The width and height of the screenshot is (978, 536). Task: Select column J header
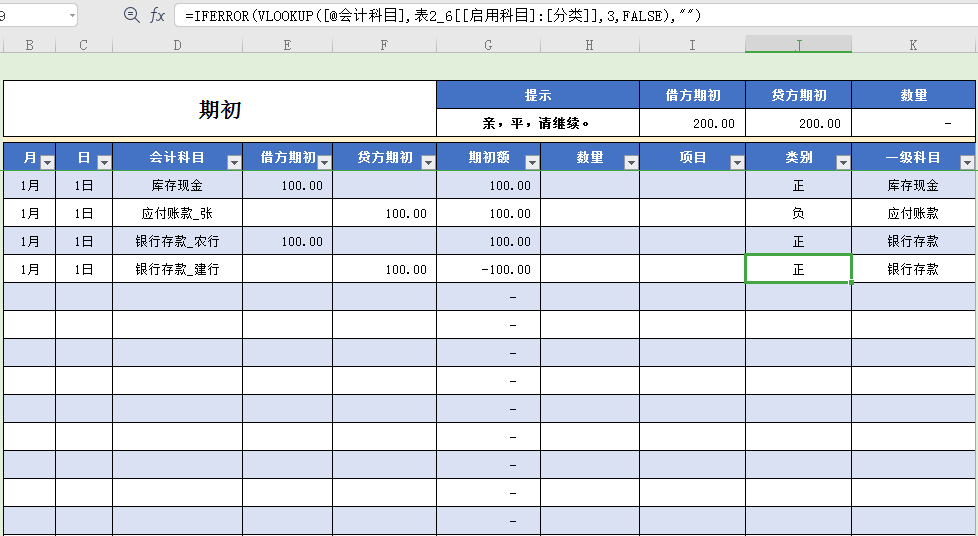coord(798,44)
